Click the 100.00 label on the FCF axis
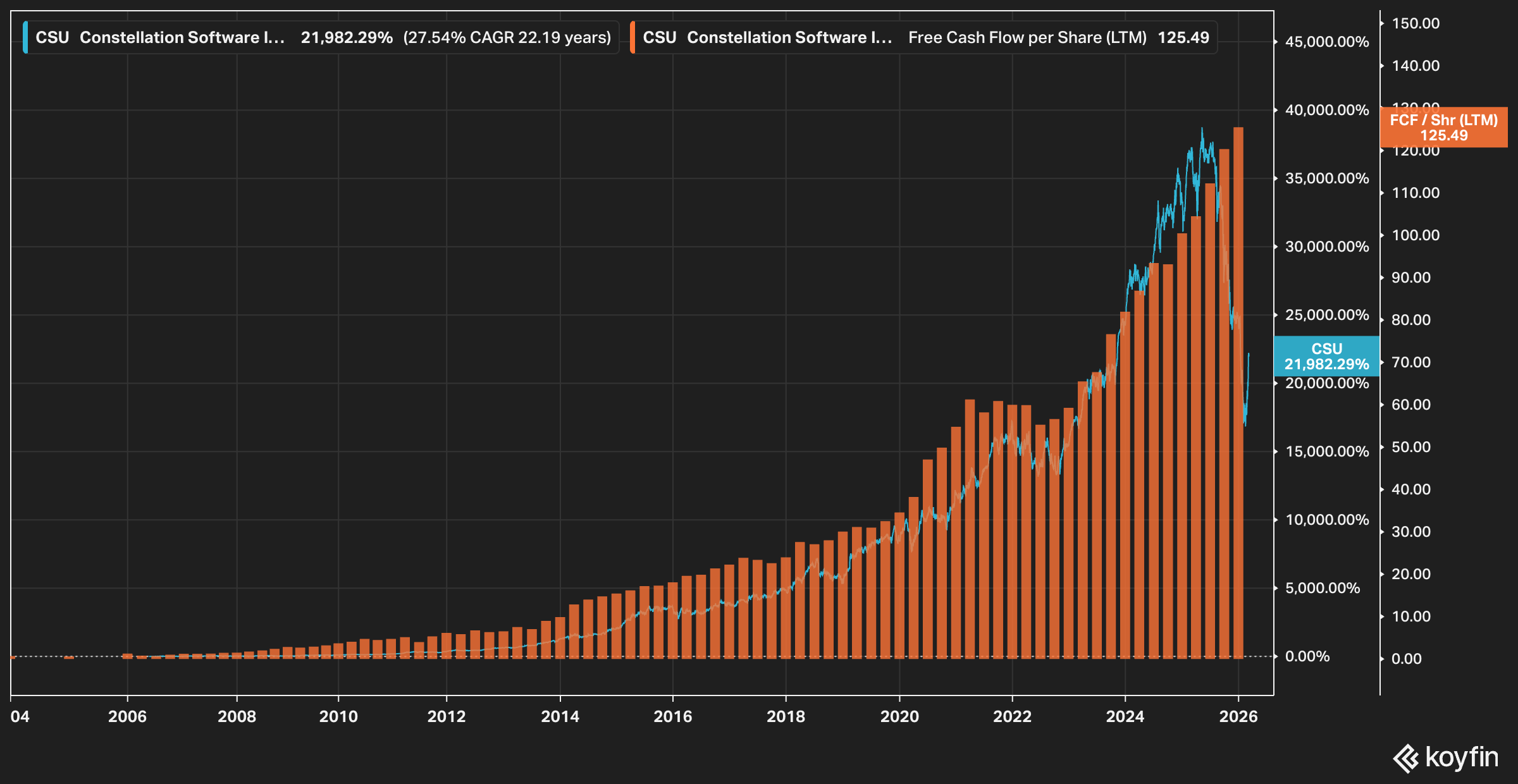Screen dimensions: 1518x784 pos(1415,235)
